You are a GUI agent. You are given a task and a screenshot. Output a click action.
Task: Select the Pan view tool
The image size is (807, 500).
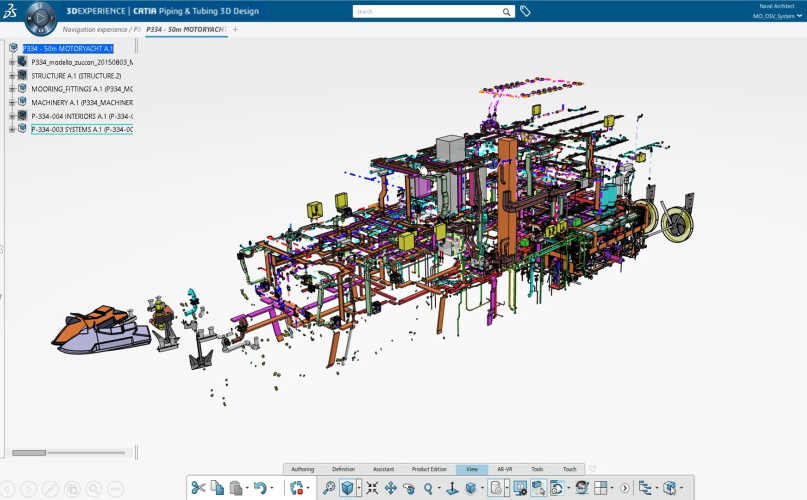390,488
